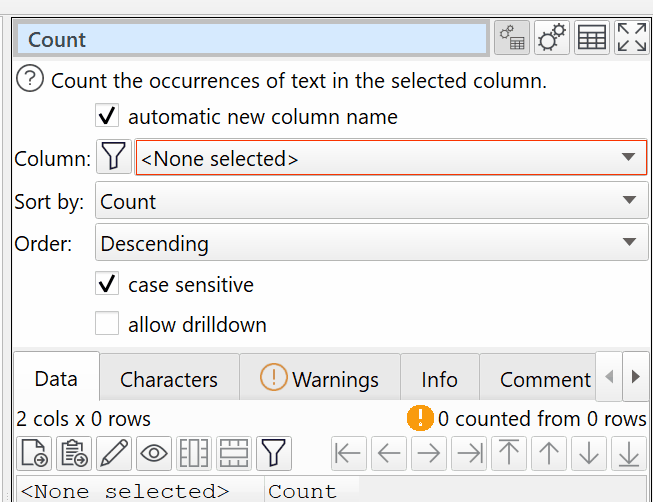Toggle the case sensitive checkbox
653x502 pixels.
(107, 284)
